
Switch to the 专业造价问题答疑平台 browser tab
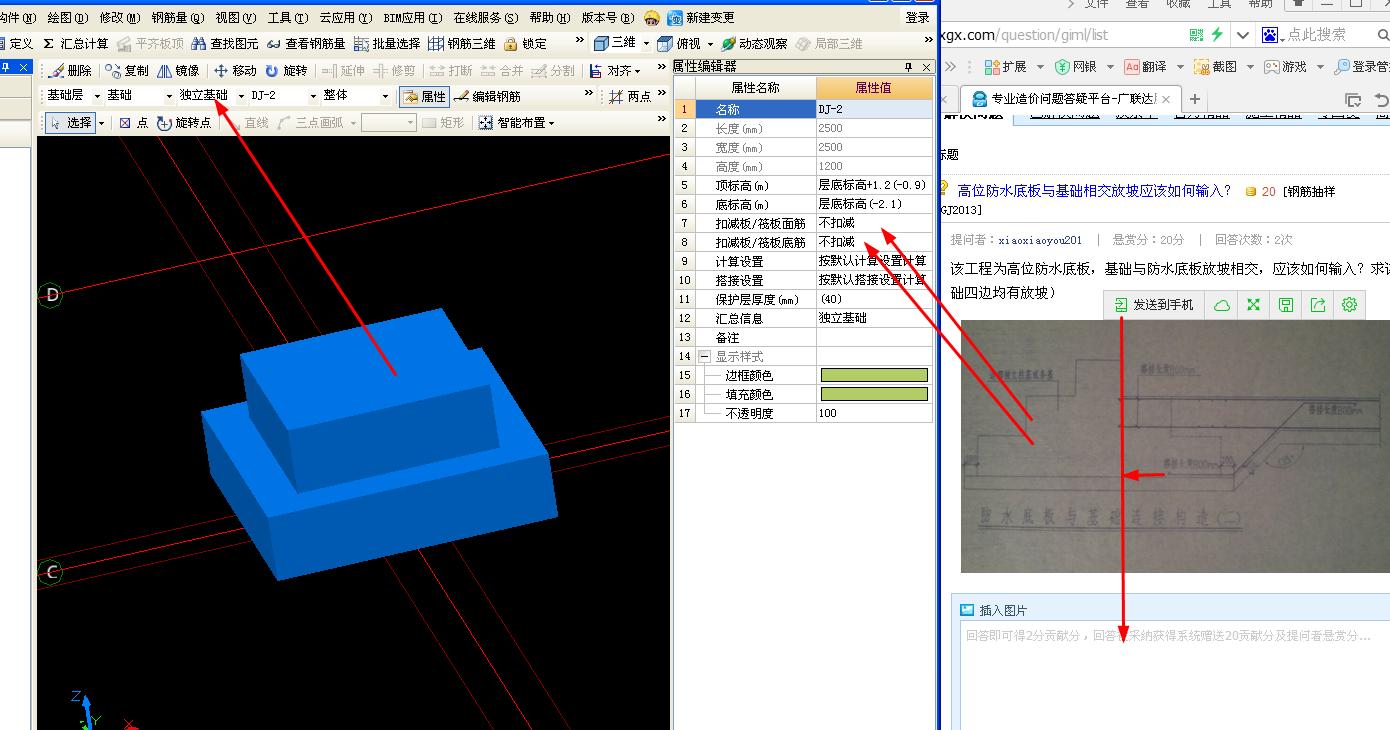pos(1072,99)
